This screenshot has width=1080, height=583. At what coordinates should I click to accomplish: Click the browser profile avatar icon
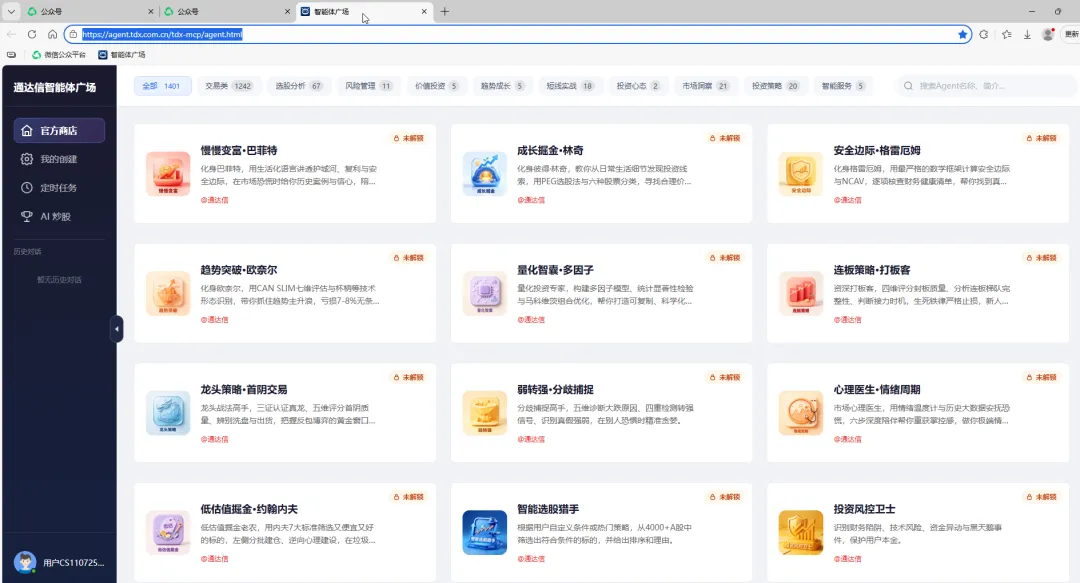click(x=1048, y=34)
